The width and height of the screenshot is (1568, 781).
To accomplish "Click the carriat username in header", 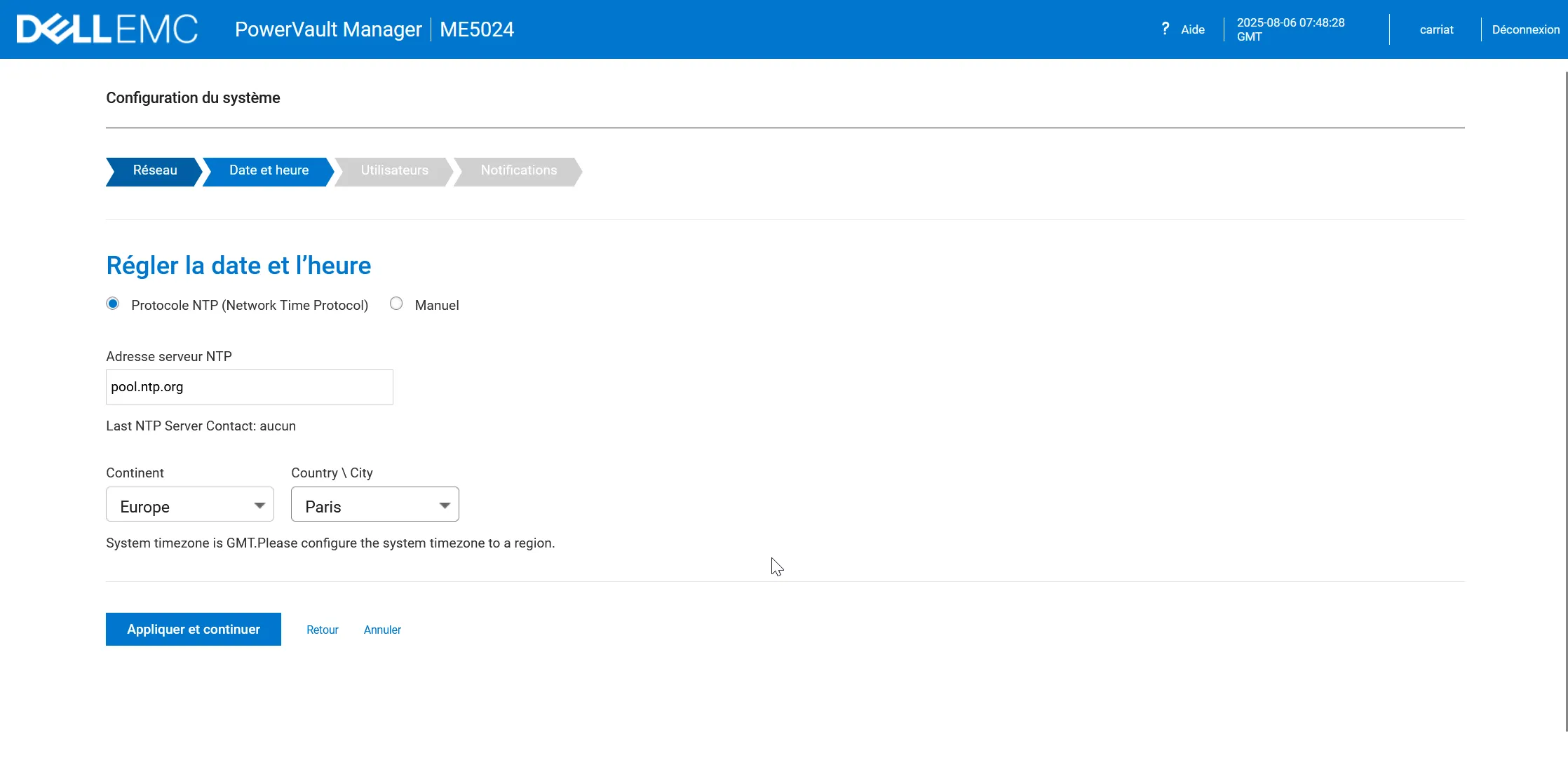I will [1436, 29].
